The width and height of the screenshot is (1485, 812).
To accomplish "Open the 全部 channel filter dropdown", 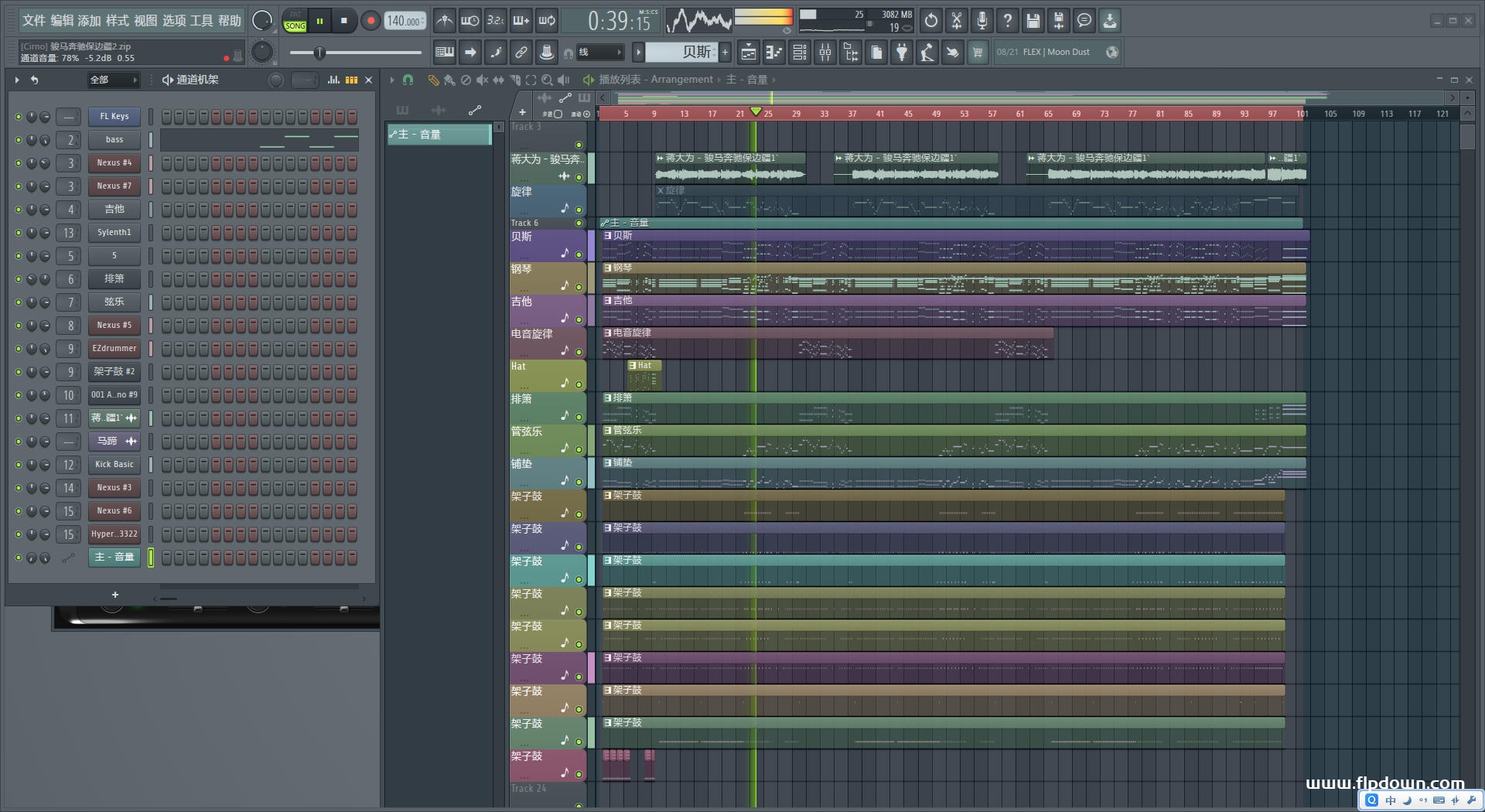I will pyautogui.click(x=113, y=80).
